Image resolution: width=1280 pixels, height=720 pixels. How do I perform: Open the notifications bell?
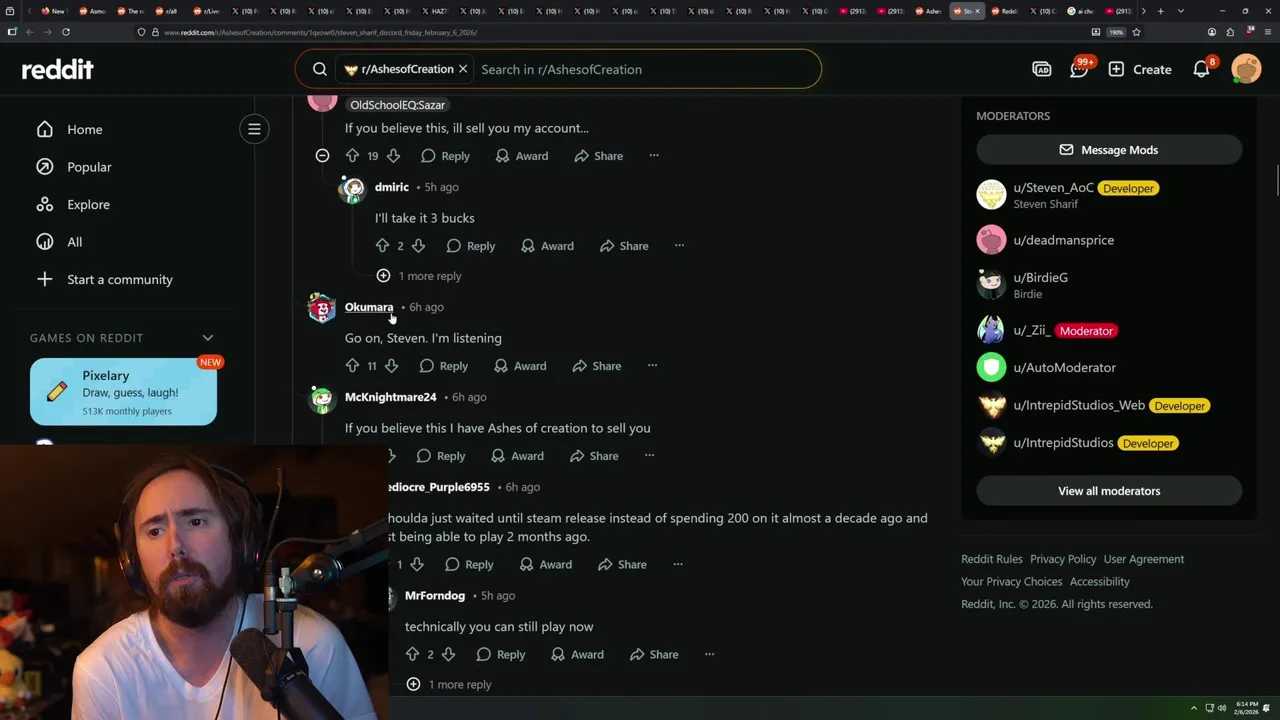(x=1201, y=69)
